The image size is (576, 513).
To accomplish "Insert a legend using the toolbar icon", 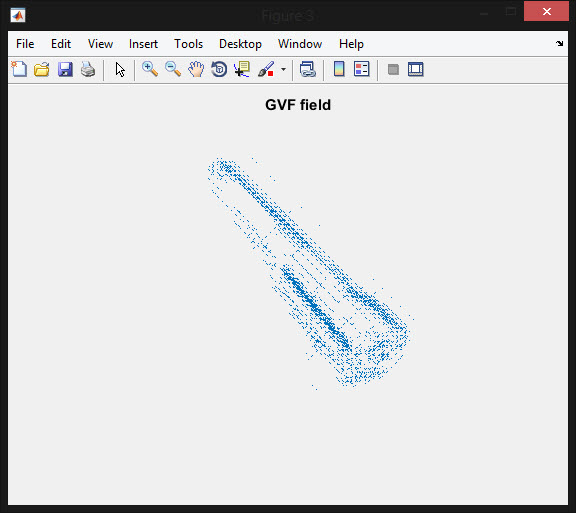I will 361,69.
